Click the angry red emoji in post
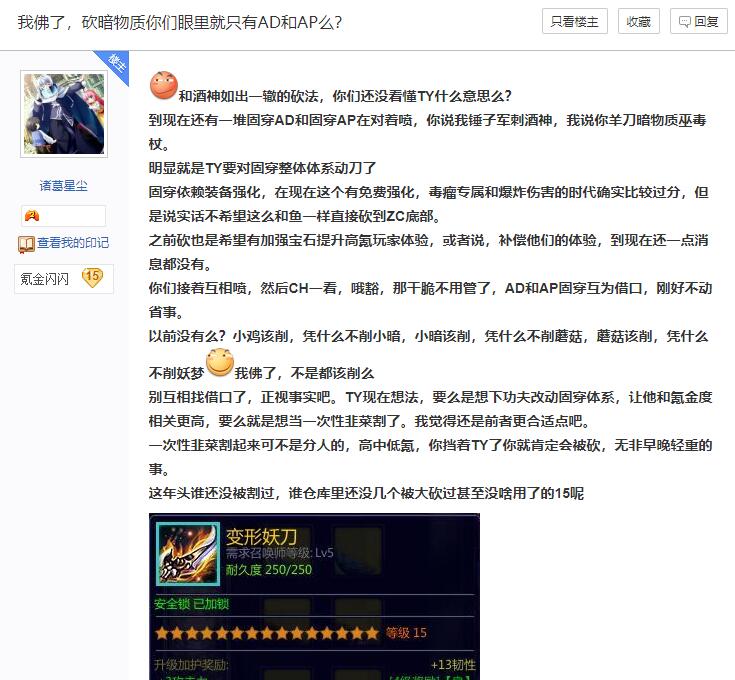735x680 pixels. [163, 85]
